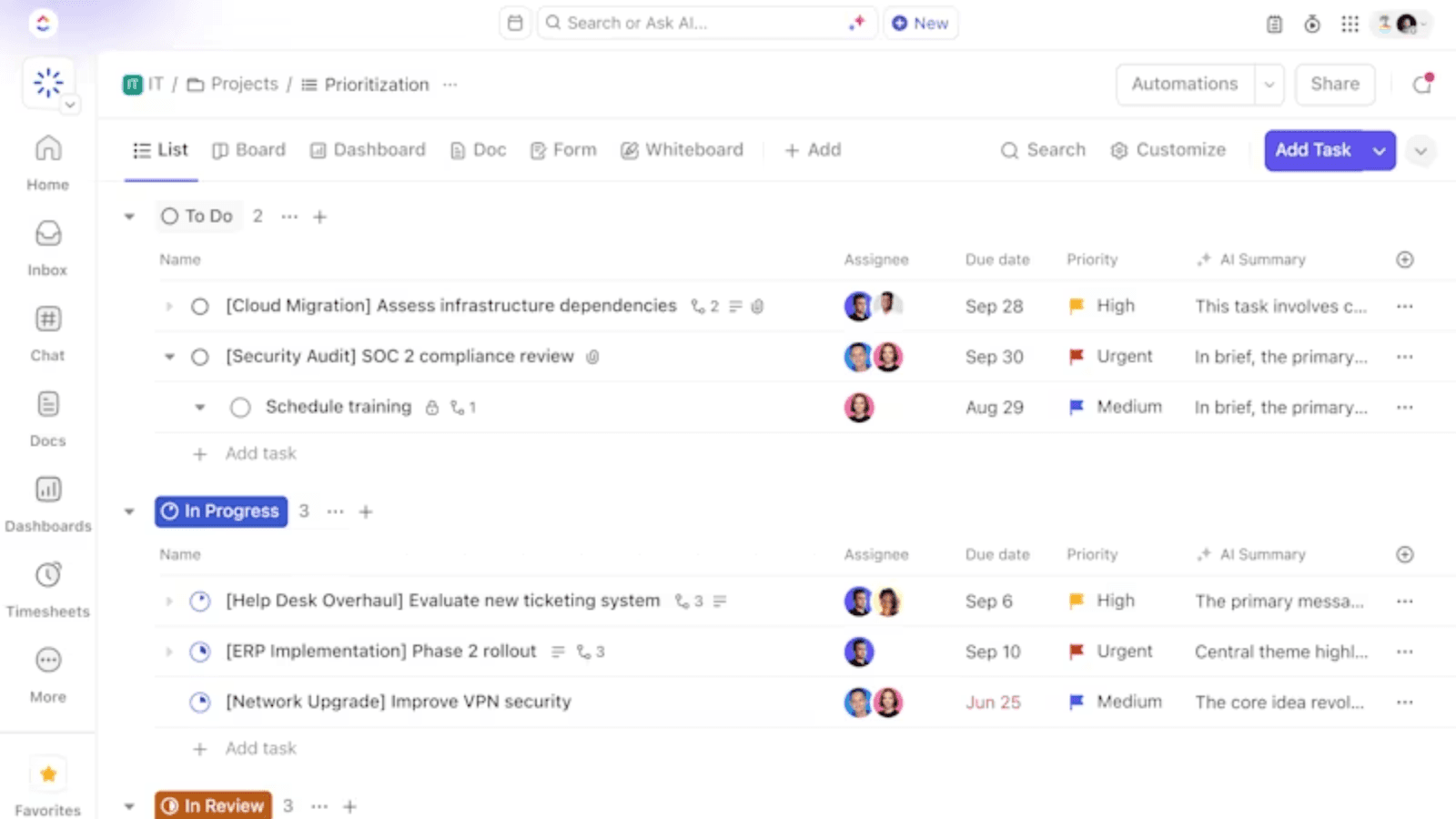The height and width of the screenshot is (819, 1456).
Task: Click the Projects breadcrumb link
Action: [233, 85]
